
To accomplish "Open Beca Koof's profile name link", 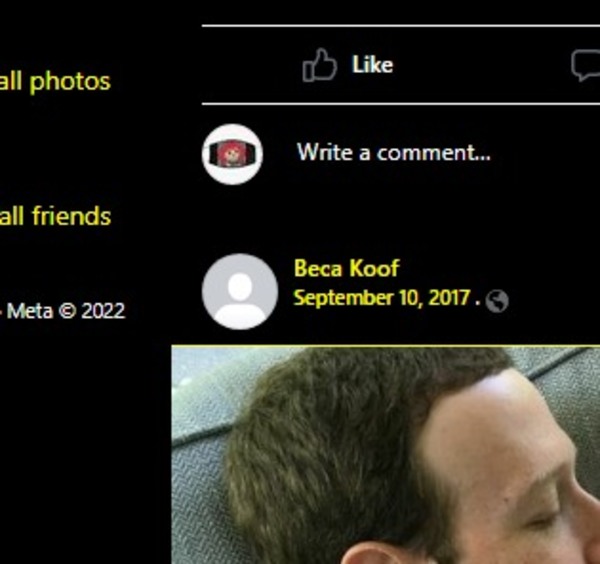I will click(347, 268).
